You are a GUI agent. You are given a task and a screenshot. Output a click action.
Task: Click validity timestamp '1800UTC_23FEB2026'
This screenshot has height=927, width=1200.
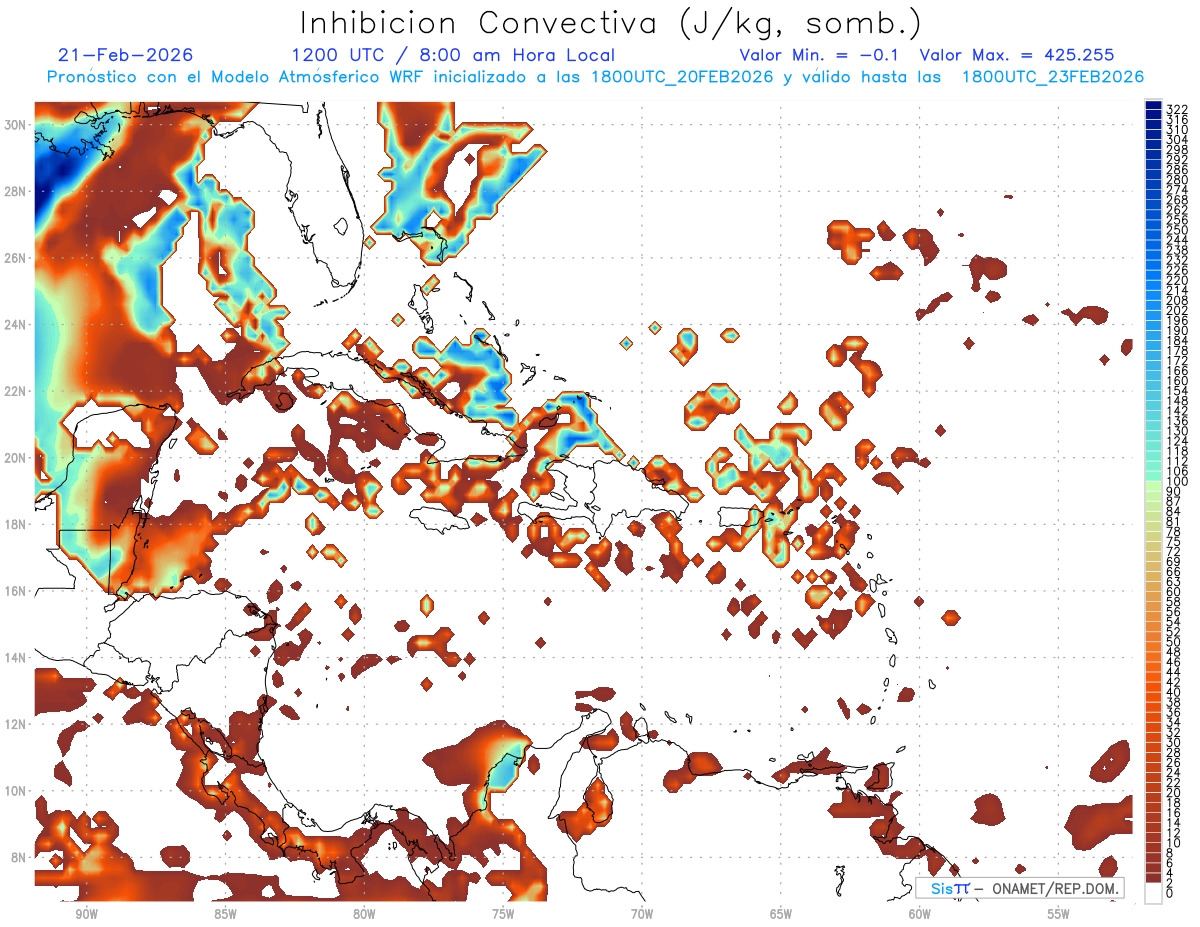[x=1053, y=77]
